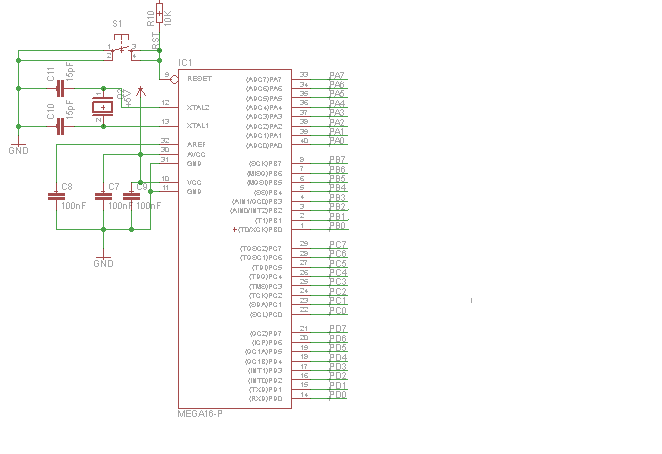Click the C7 capacitor name label
The width and height of the screenshot is (662, 454).
[114, 187]
